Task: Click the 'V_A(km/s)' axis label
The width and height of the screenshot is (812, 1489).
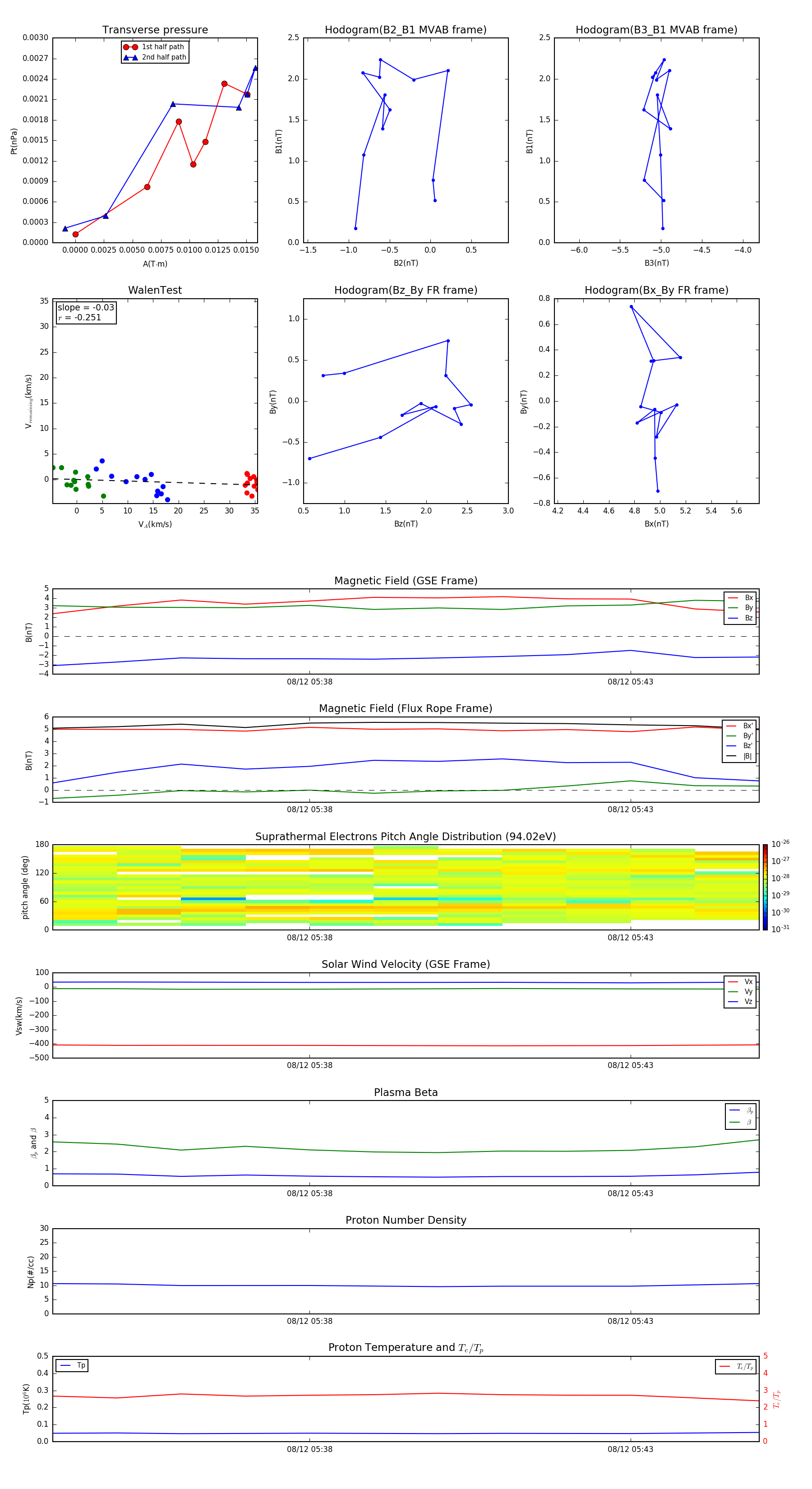Action: (x=155, y=524)
